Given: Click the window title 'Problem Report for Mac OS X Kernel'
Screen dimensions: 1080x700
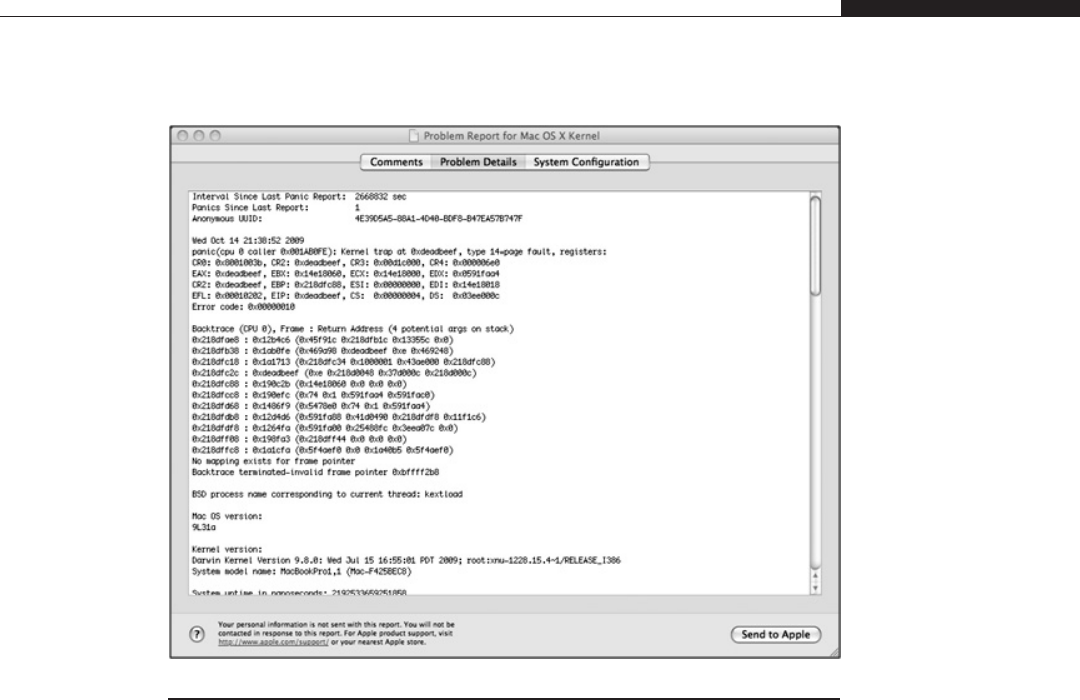Looking at the screenshot, I should coord(512,136).
